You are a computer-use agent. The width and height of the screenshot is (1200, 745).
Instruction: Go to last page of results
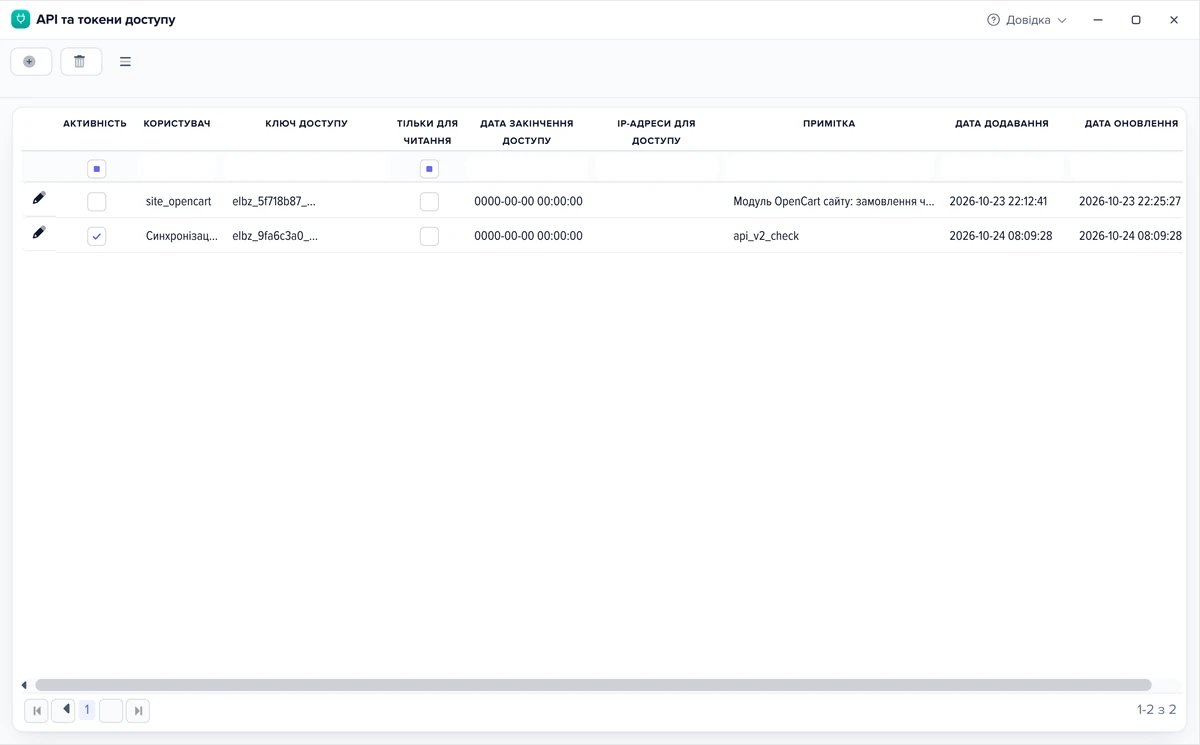138,711
